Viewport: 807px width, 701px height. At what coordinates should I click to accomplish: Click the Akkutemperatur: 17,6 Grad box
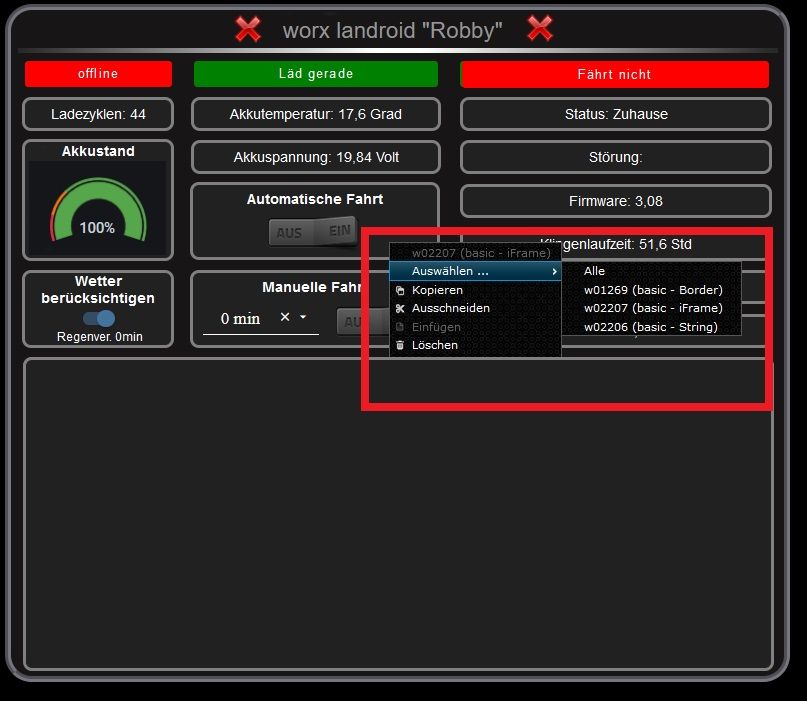316,114
